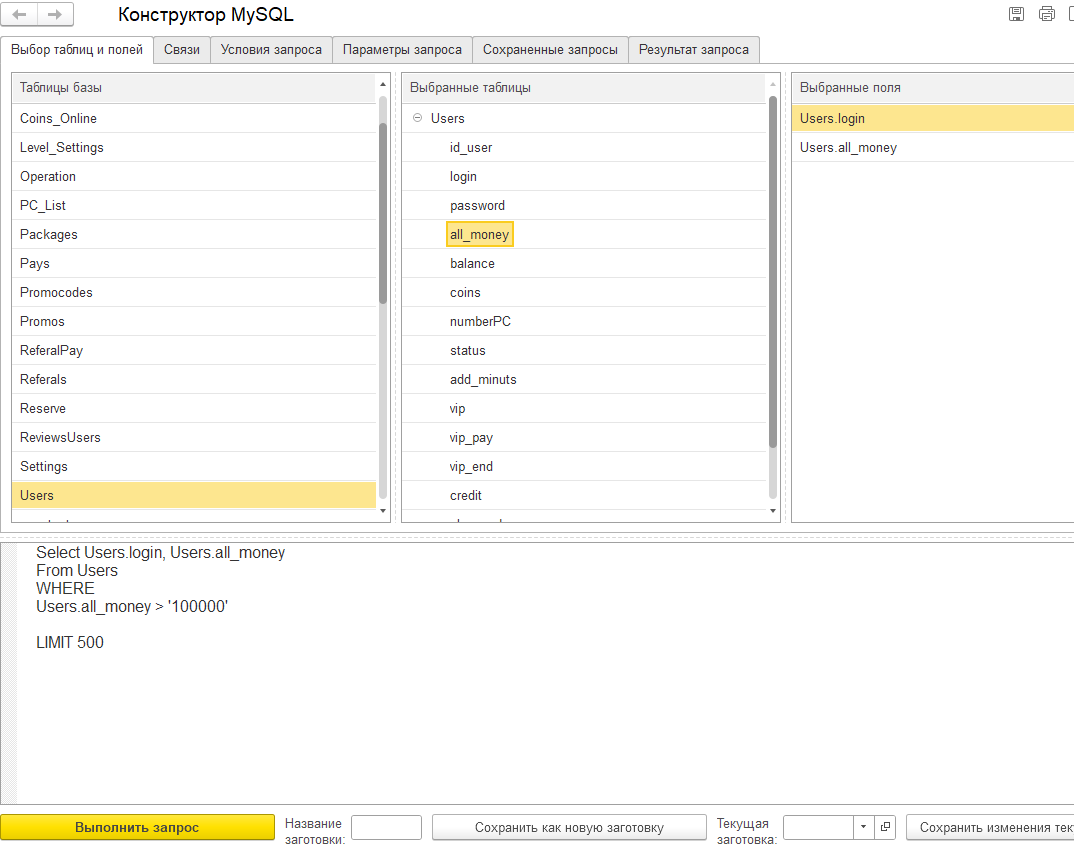This screenshot has width=1074, height=852.
Task: Go forward with the right arrow button
Action: [55, 14]
